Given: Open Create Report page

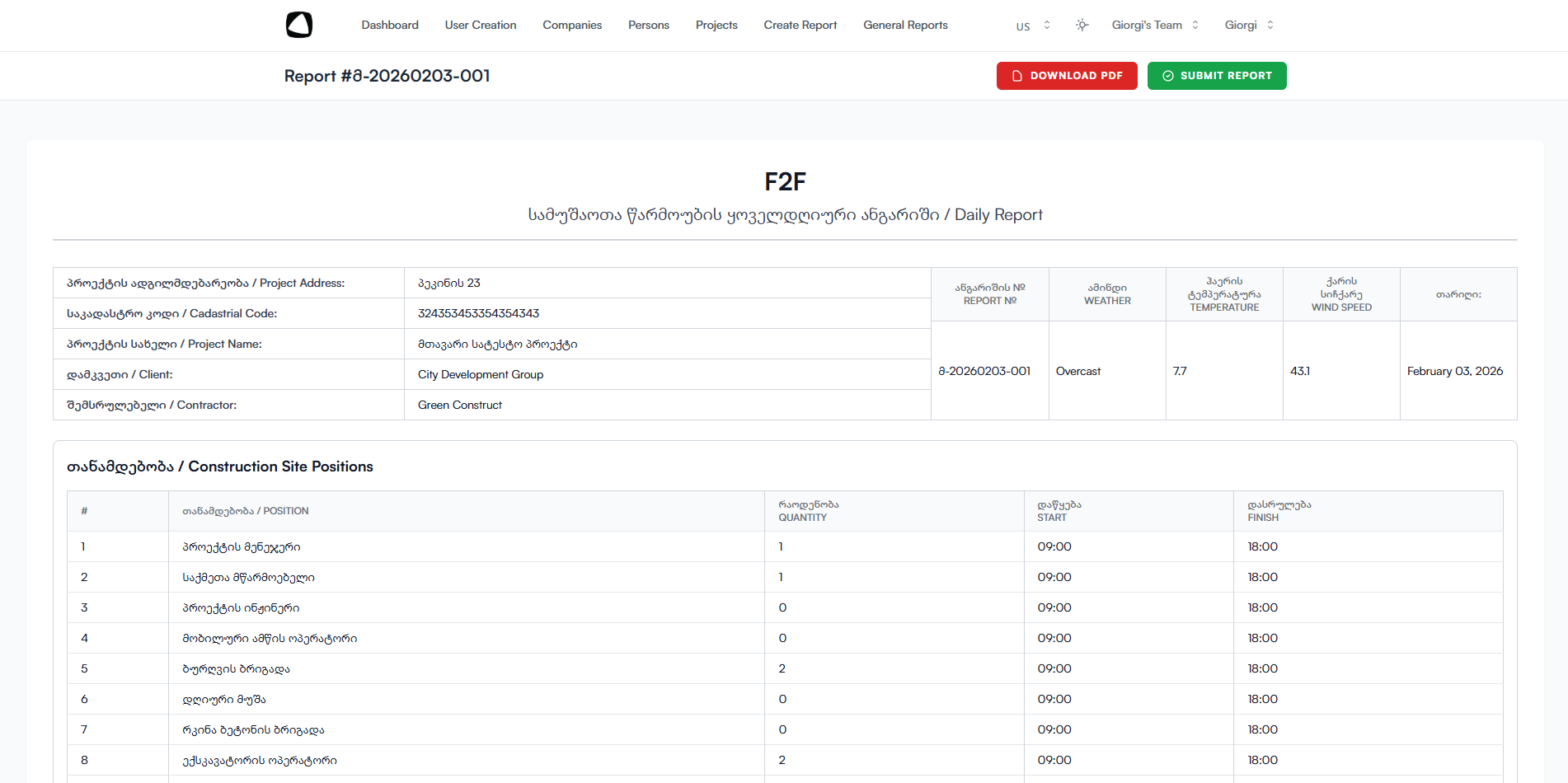Looking at the screenshot, I should pos(800,25).
